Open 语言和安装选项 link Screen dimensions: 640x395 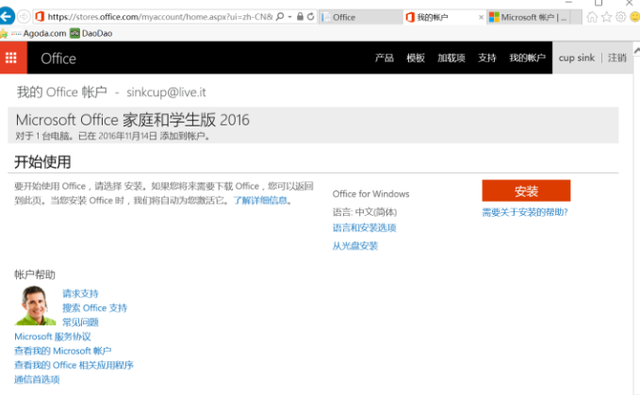pyautogui.click(x=364, y=228)
